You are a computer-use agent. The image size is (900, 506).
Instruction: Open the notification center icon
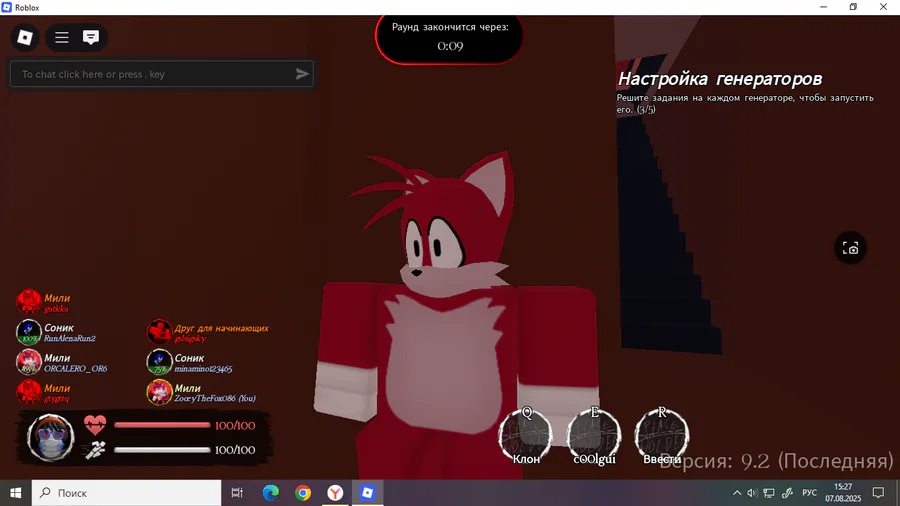click(x=878, y=493)
